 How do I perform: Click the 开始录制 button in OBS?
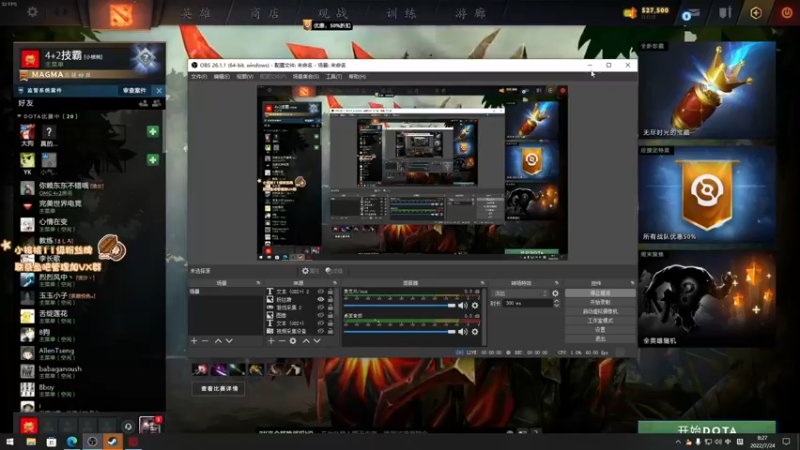(x=600, y=302)
